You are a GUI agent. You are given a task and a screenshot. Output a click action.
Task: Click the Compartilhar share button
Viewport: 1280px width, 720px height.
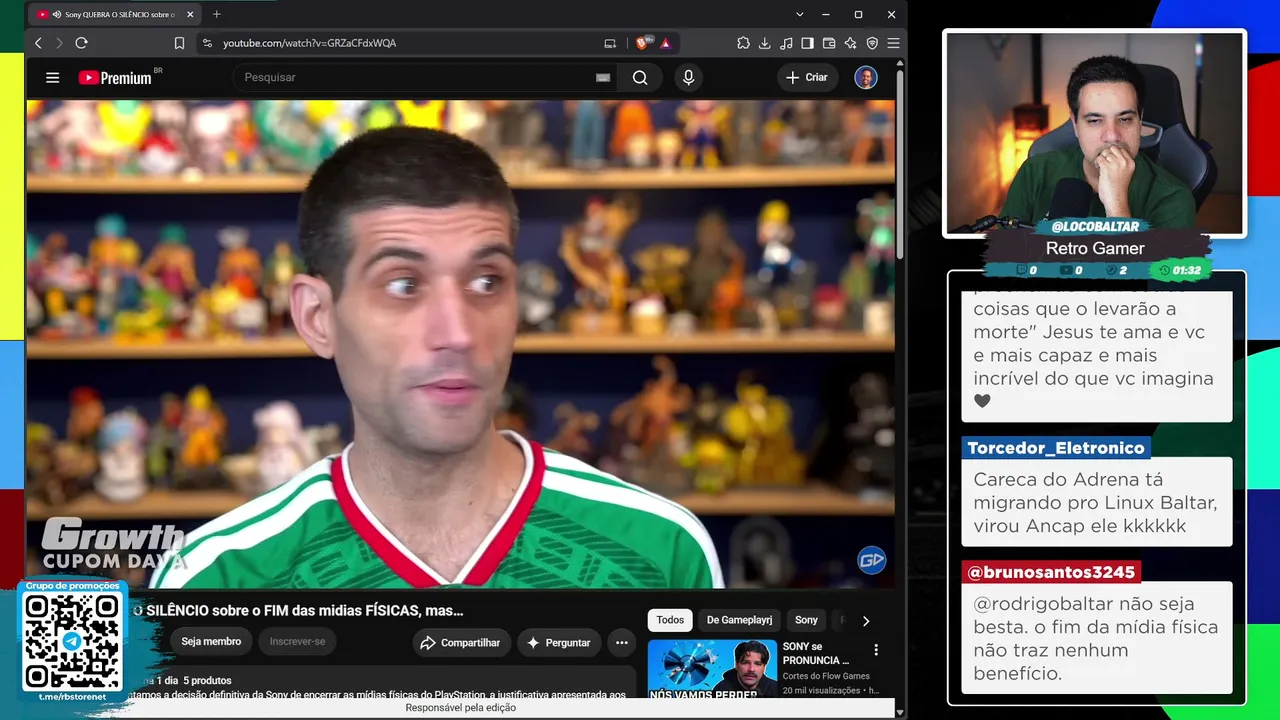[460, 643]
